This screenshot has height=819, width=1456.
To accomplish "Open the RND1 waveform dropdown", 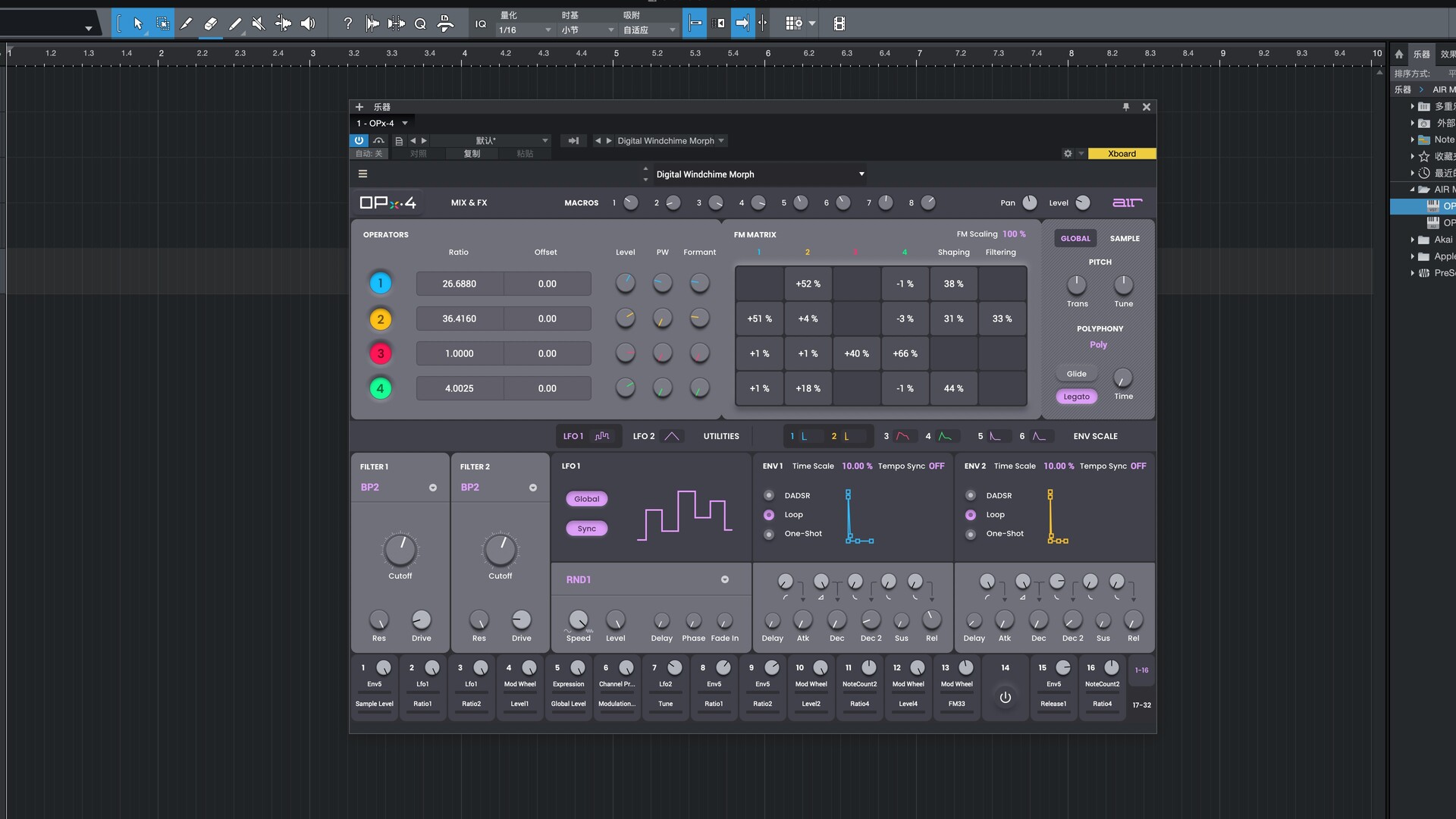I will pos(724,579).
